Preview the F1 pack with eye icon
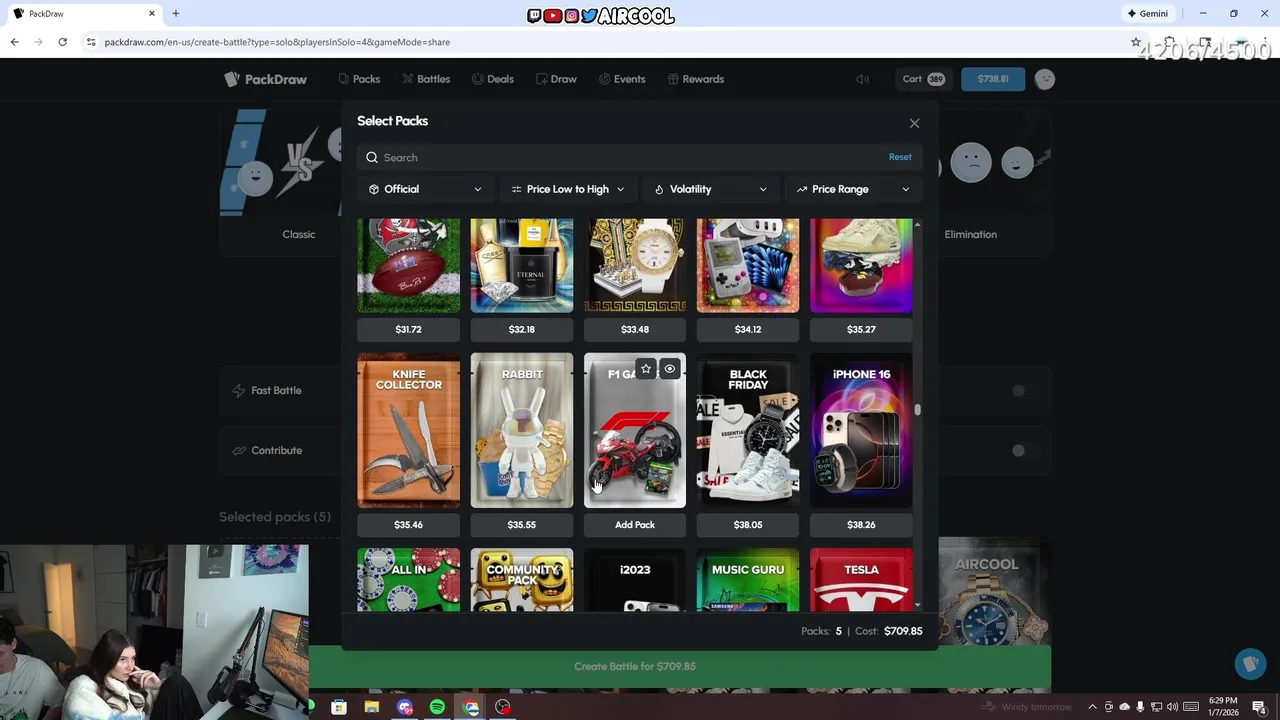The width and height of the screenshot is (1280, 720). [x=670, y=369]
